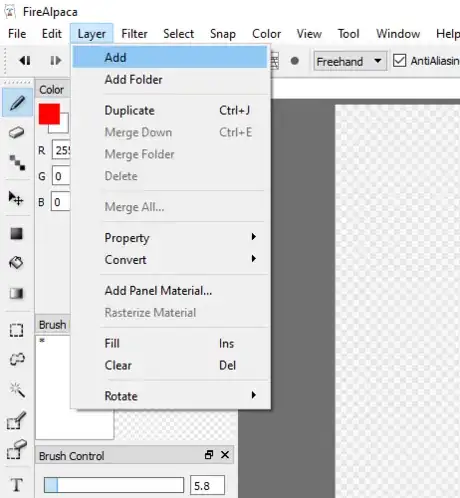The width and height of the screenshot is (460, 498).
Task: Click the brush size value 5.8 field
Action: [x=207, y=485]
